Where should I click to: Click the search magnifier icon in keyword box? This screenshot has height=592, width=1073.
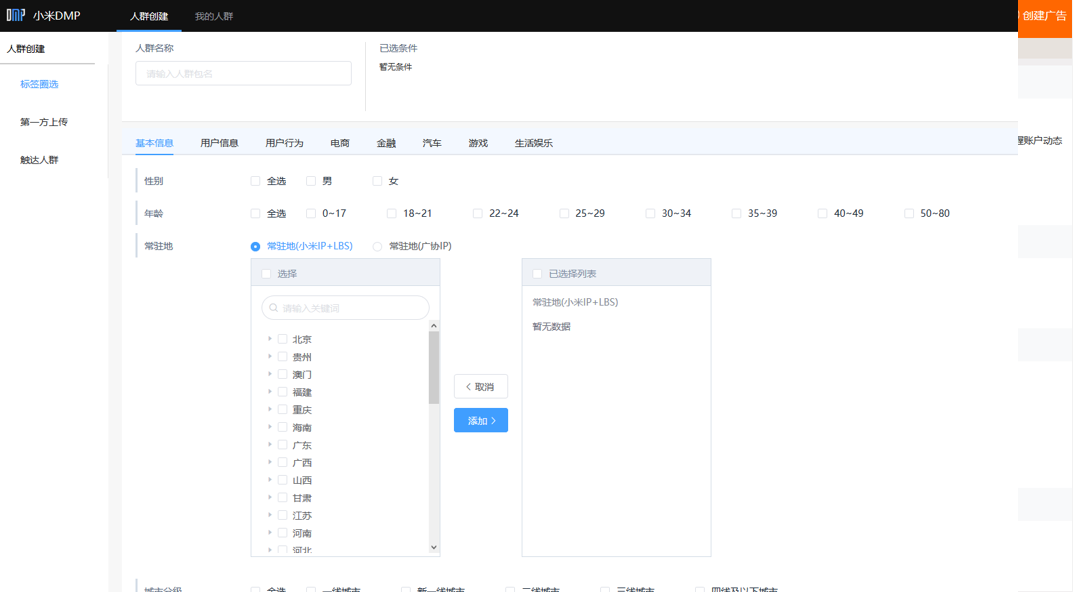click(x=272, y=307)
